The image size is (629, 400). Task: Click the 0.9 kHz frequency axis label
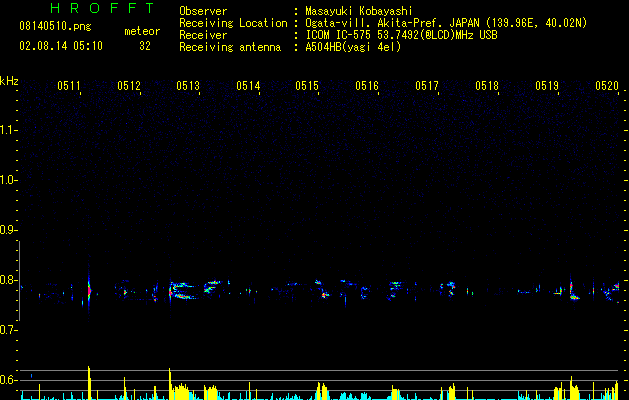coord(8,230)
